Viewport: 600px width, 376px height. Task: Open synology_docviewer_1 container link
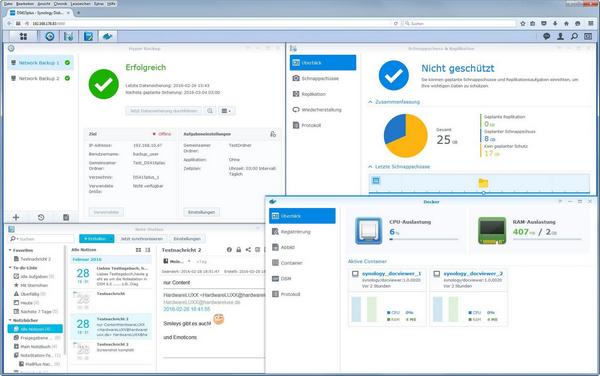point(391,274)
